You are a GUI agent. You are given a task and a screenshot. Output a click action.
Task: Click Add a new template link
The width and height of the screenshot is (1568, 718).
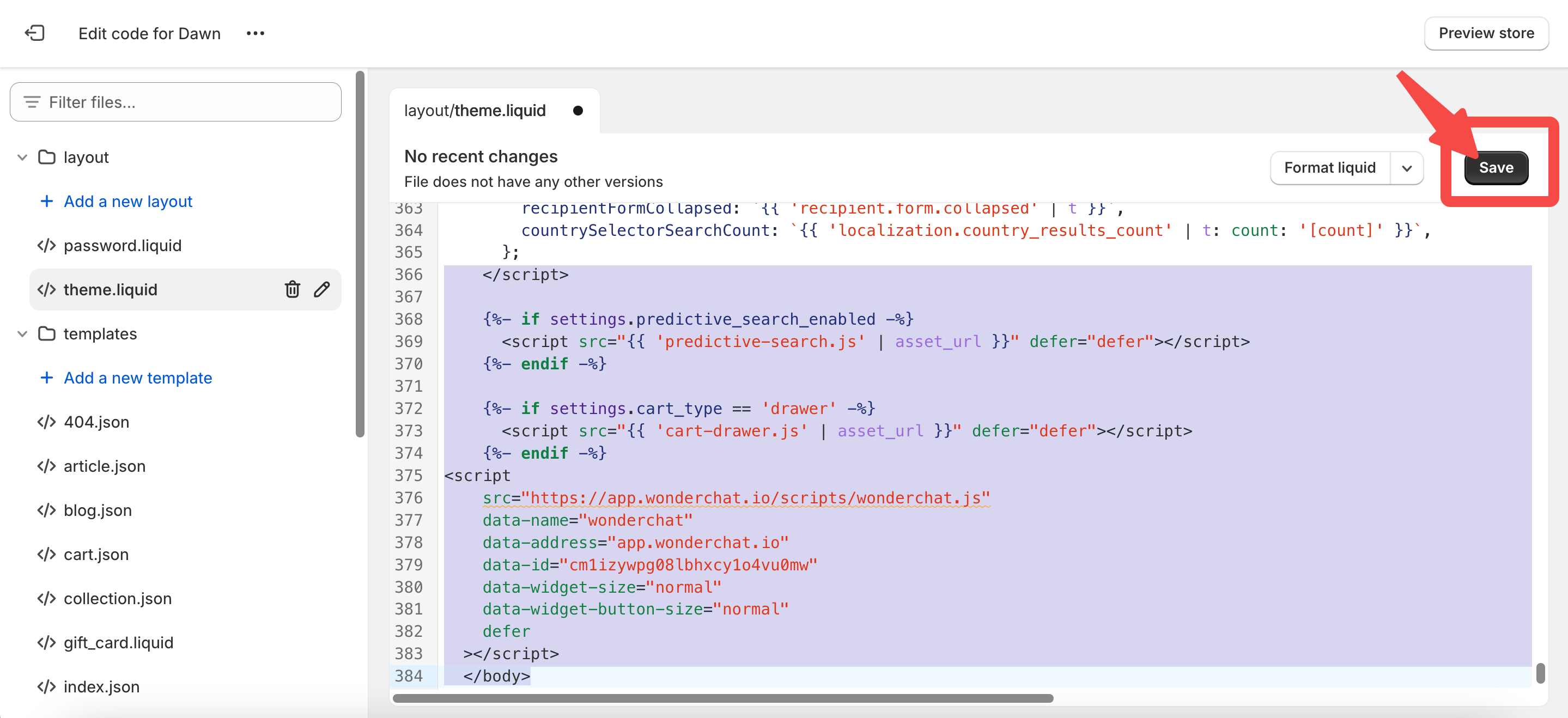point(137,378)
